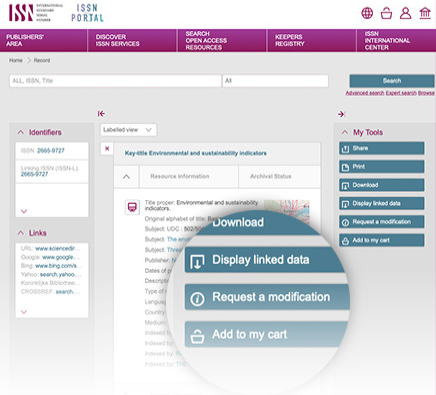Close the record with the X icon
The height and width of the screenshot is (395, 436).
click(x=107, y=149)
